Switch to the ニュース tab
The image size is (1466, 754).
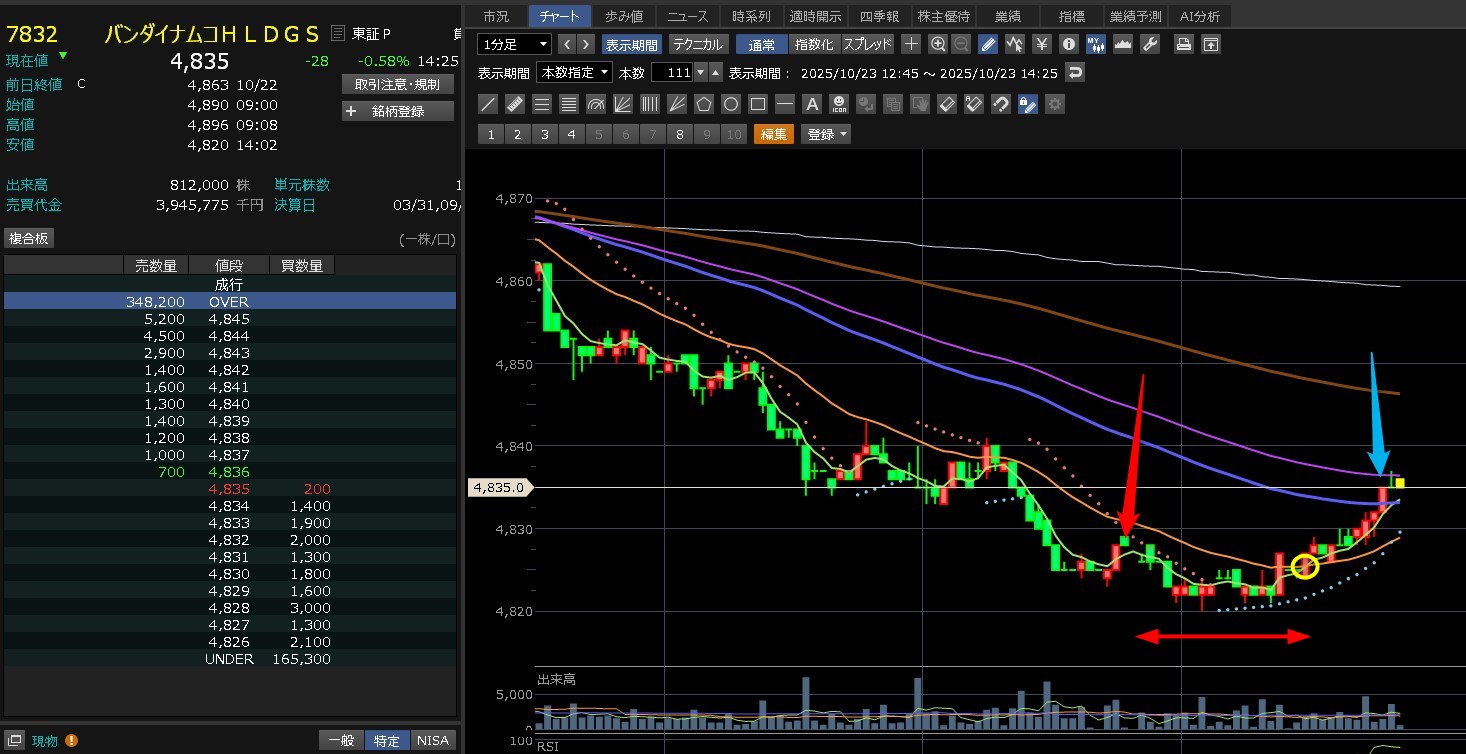tap(687, 16)
